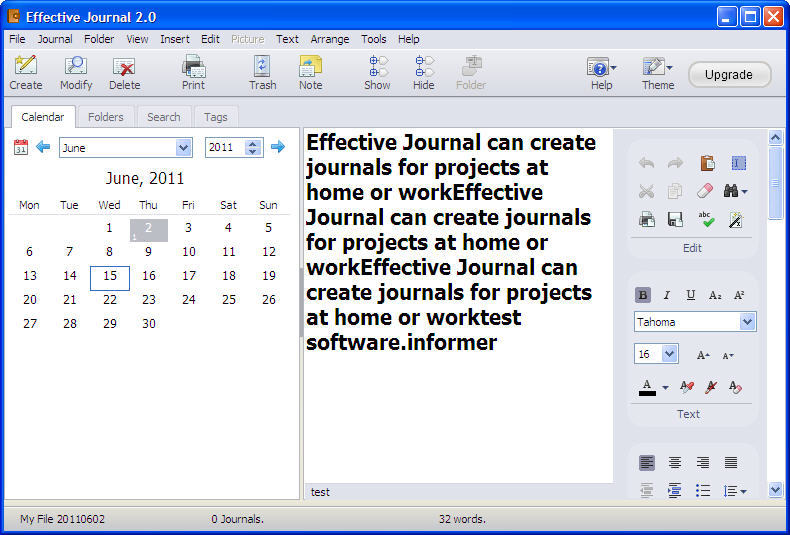
Task: Click the Folder toolbar icon
Action: (x=471, y=73)
